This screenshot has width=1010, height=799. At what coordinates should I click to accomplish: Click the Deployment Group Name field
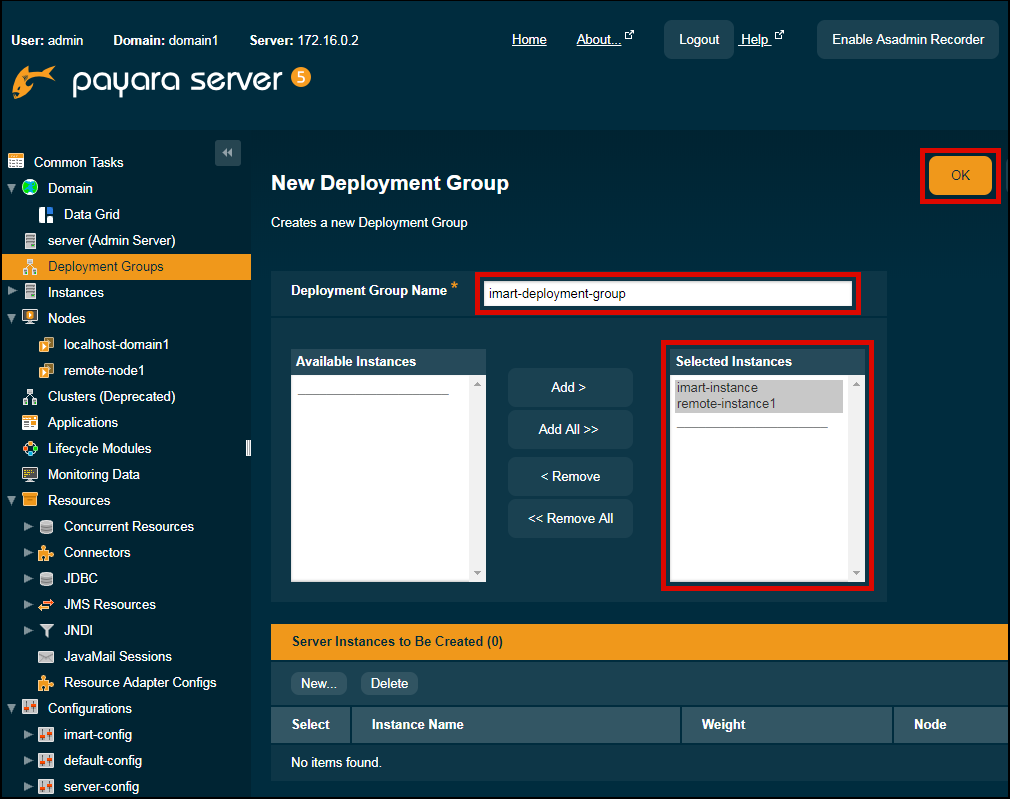coord(667,293)
